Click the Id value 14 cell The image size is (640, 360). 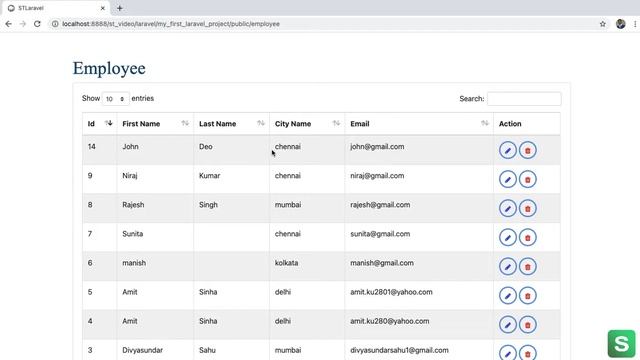[x=100, y=150]
